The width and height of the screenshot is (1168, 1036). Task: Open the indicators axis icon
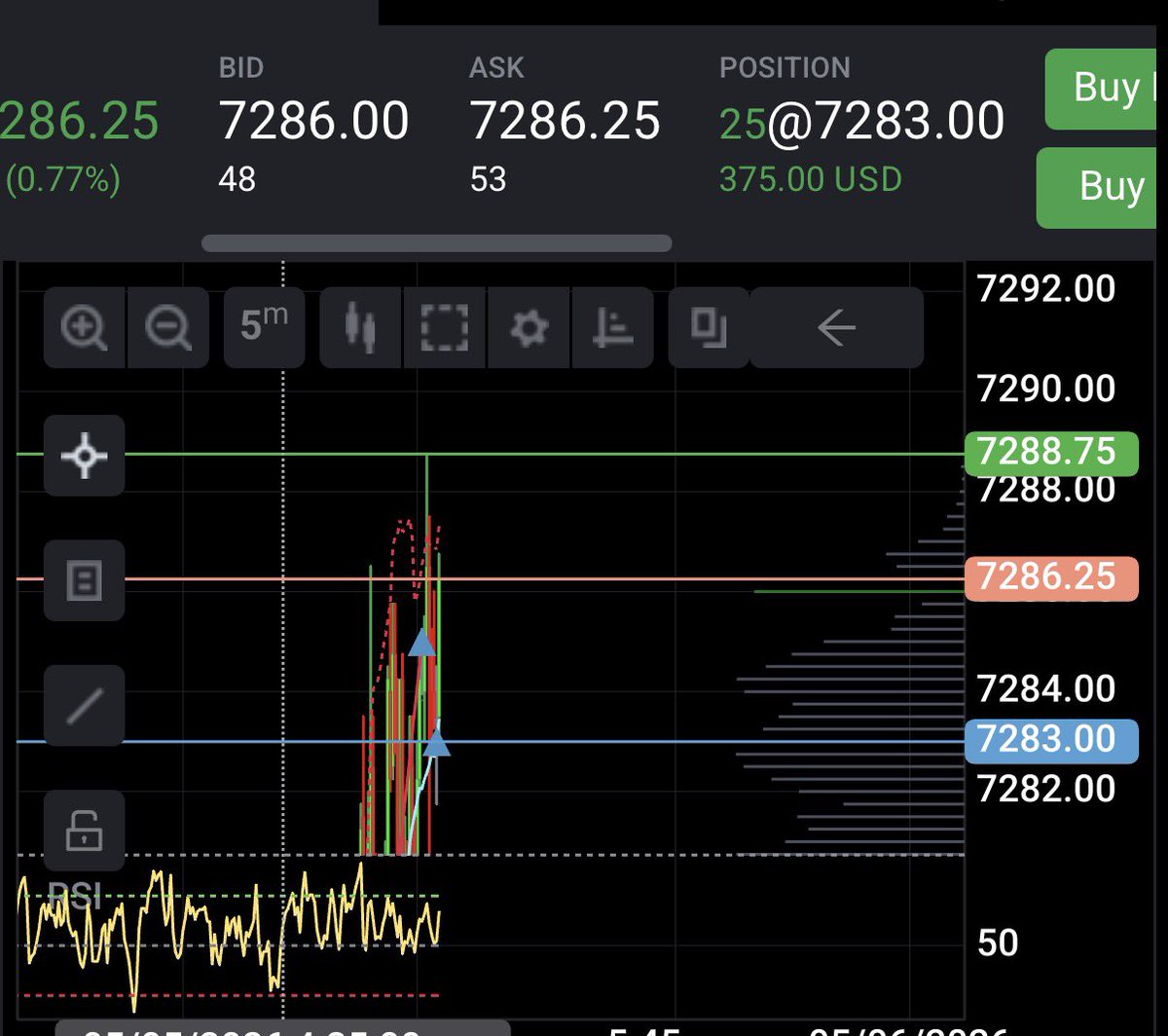click(x=613, y=328)
